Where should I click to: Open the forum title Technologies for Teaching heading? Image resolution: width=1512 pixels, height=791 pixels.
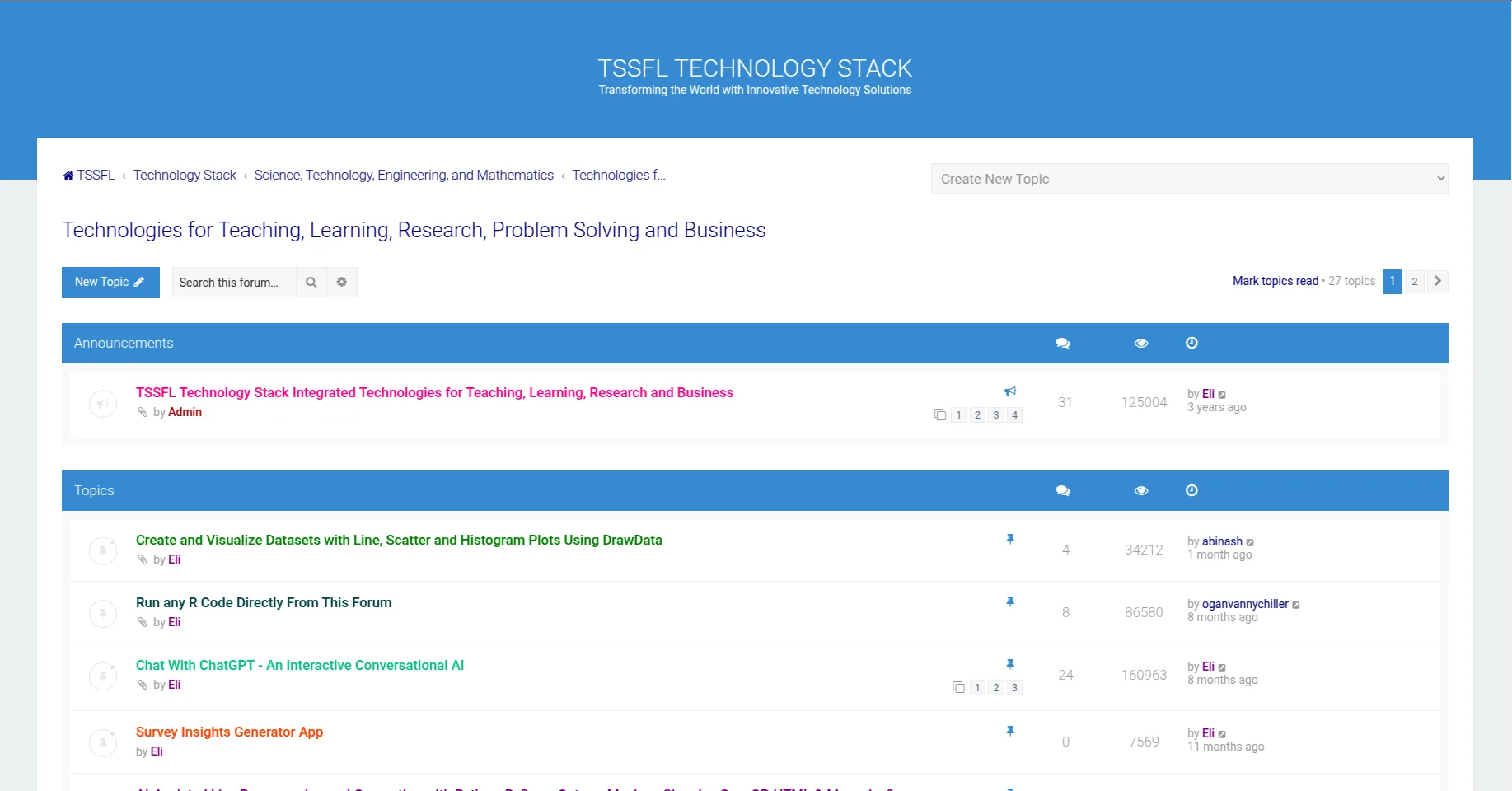tap(414, 230)
